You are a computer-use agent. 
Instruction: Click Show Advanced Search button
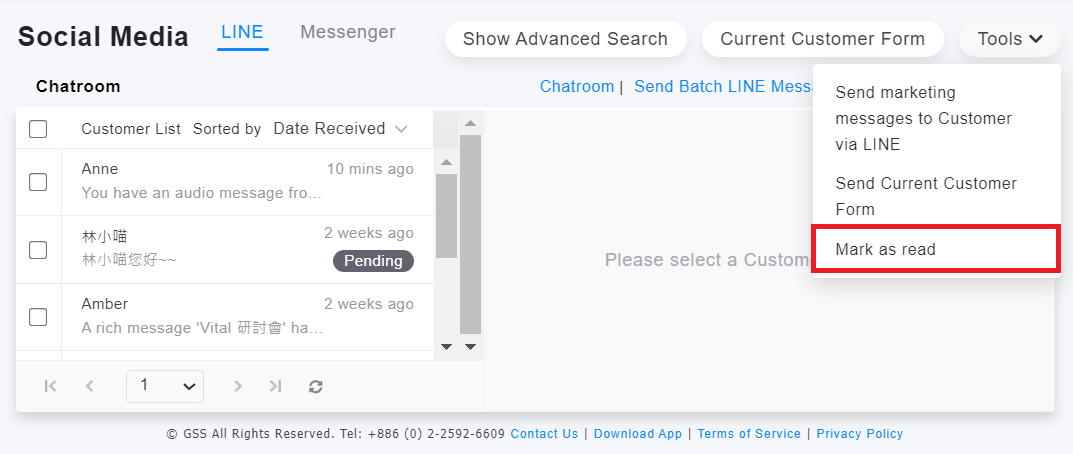tap(565, 39)
